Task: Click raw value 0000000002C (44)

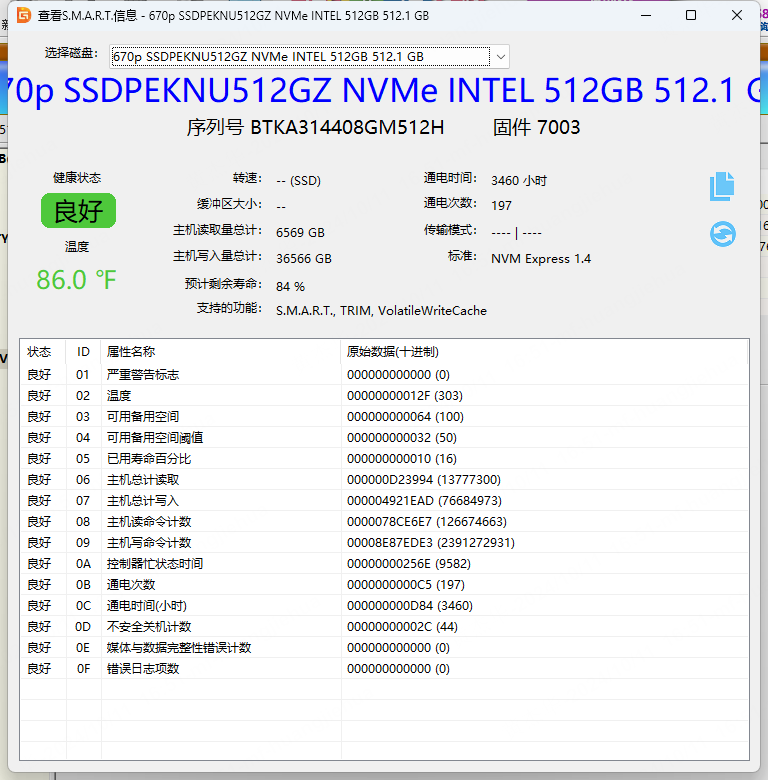Action: (x=402, y=627)
